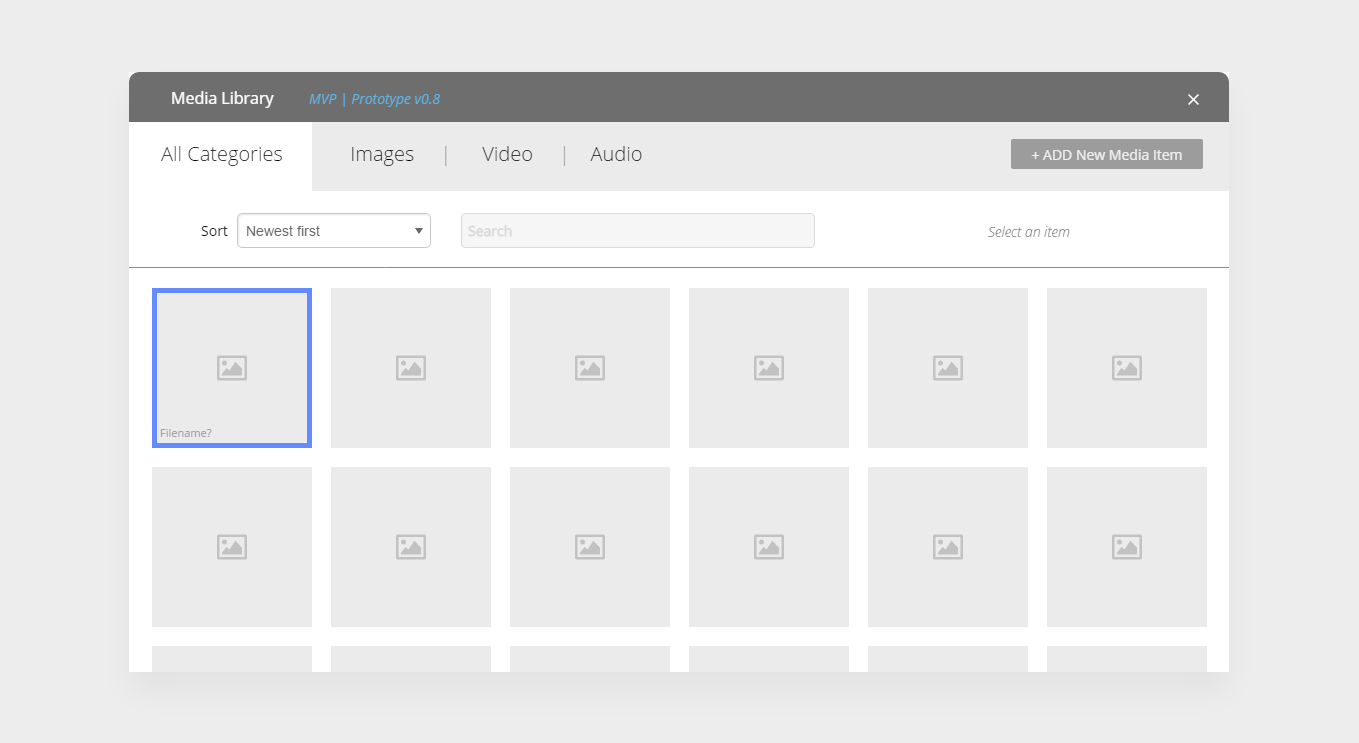Switch to the Images tab
Screen dimensions: 1359x743
coord(382,154)
